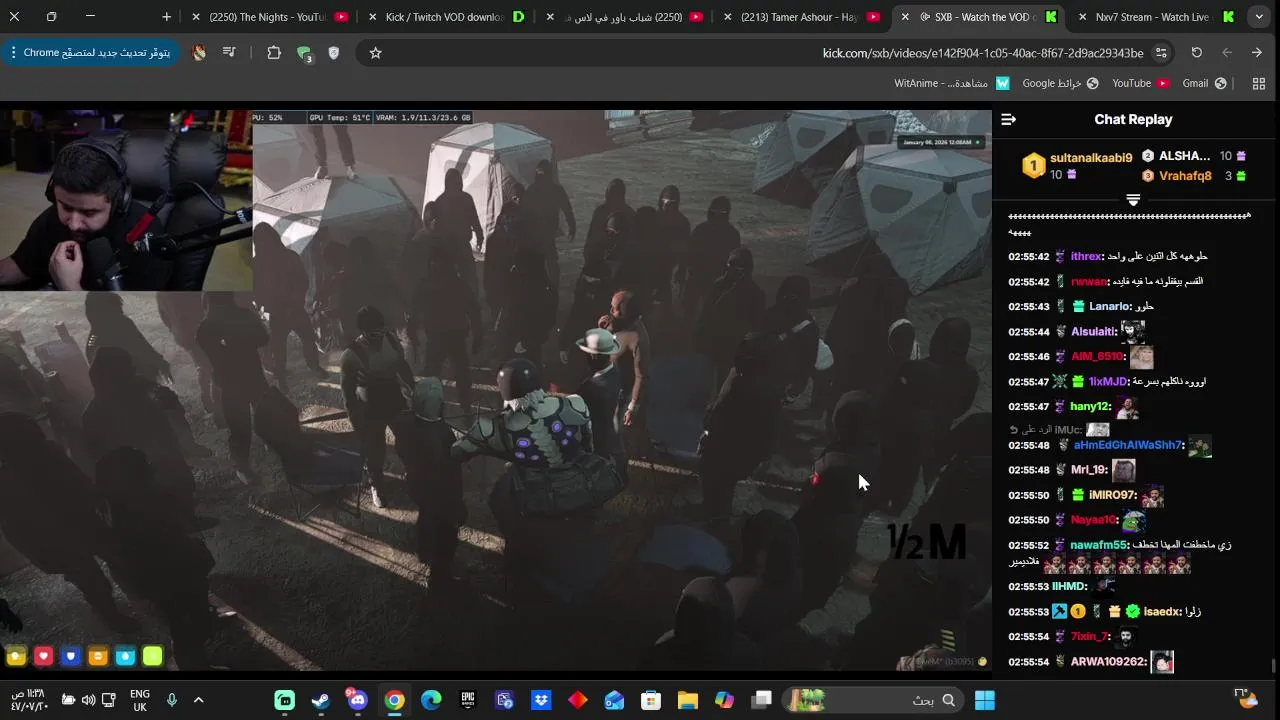Open the Google Maps bookmark

pos(1060,84)
